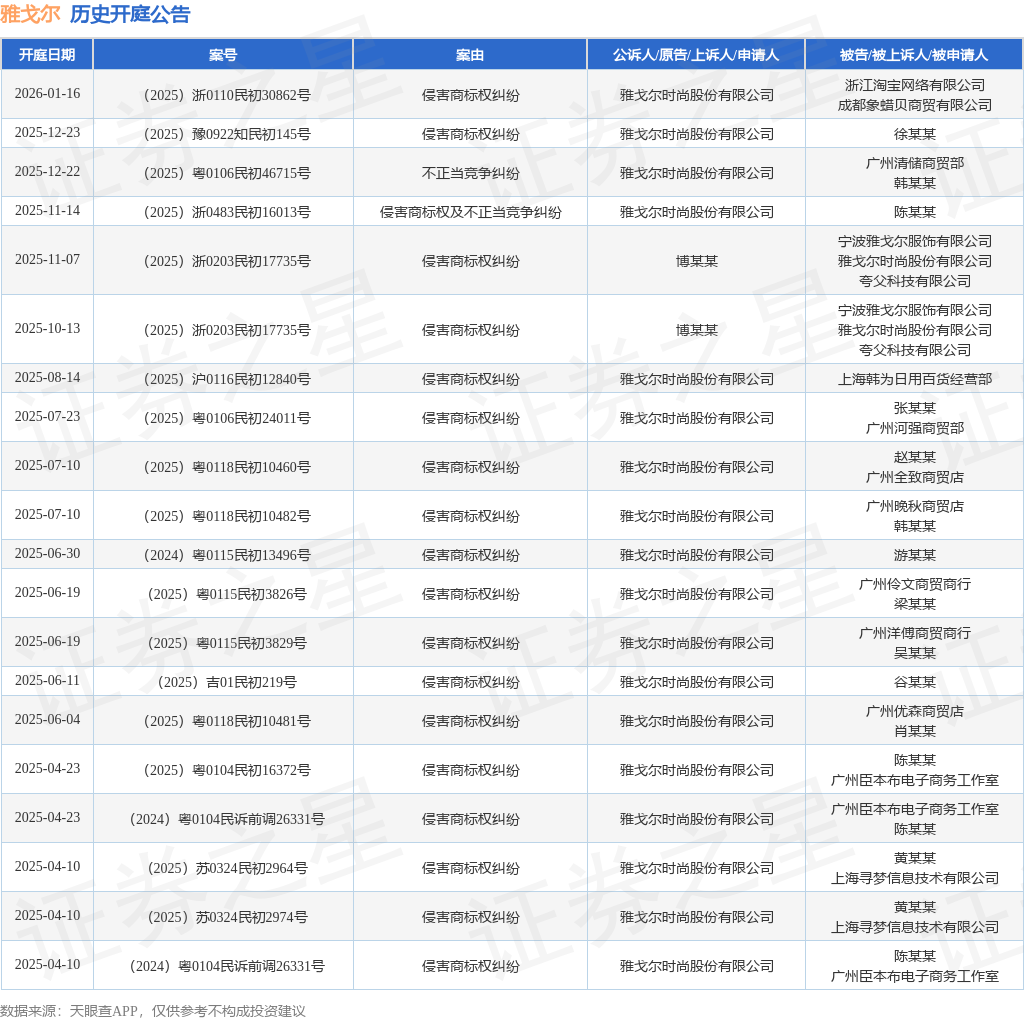Click defendant 梁某某

click(914, 605)
